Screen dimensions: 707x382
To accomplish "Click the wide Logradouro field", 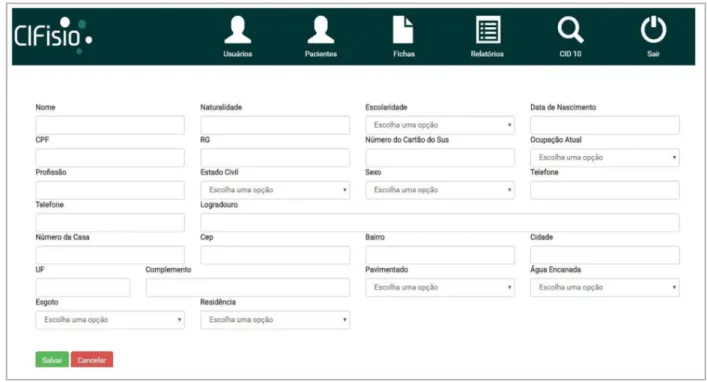I will [x=440, y=222].
